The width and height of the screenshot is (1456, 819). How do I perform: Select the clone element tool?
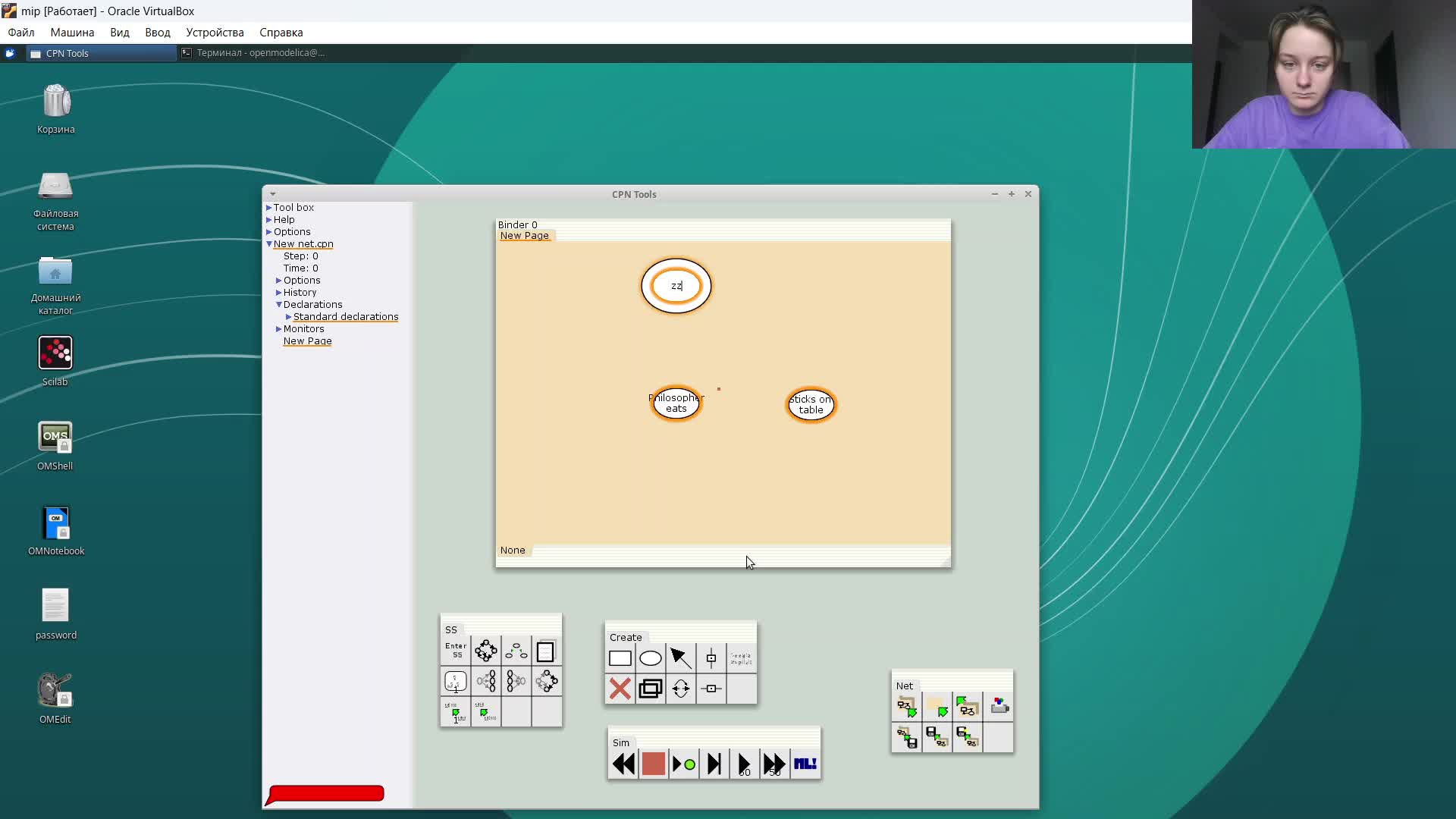(651, 689)
